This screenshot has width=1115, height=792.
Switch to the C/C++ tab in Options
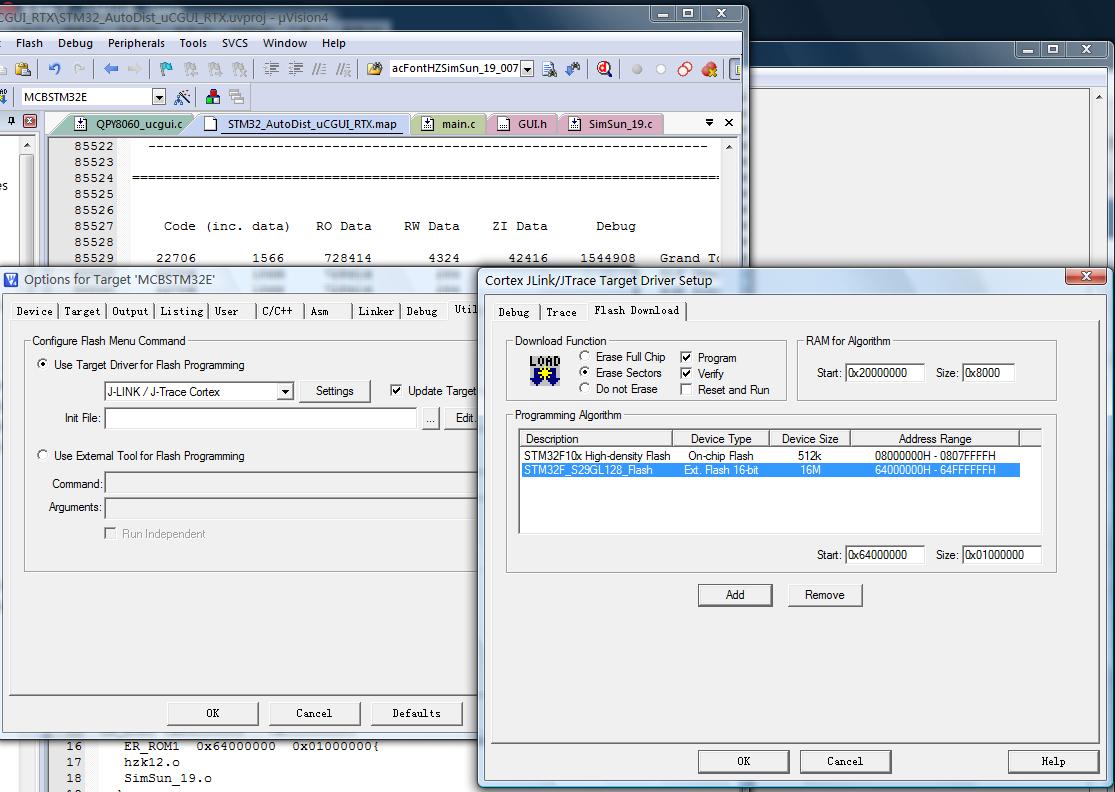click(277, 311)
